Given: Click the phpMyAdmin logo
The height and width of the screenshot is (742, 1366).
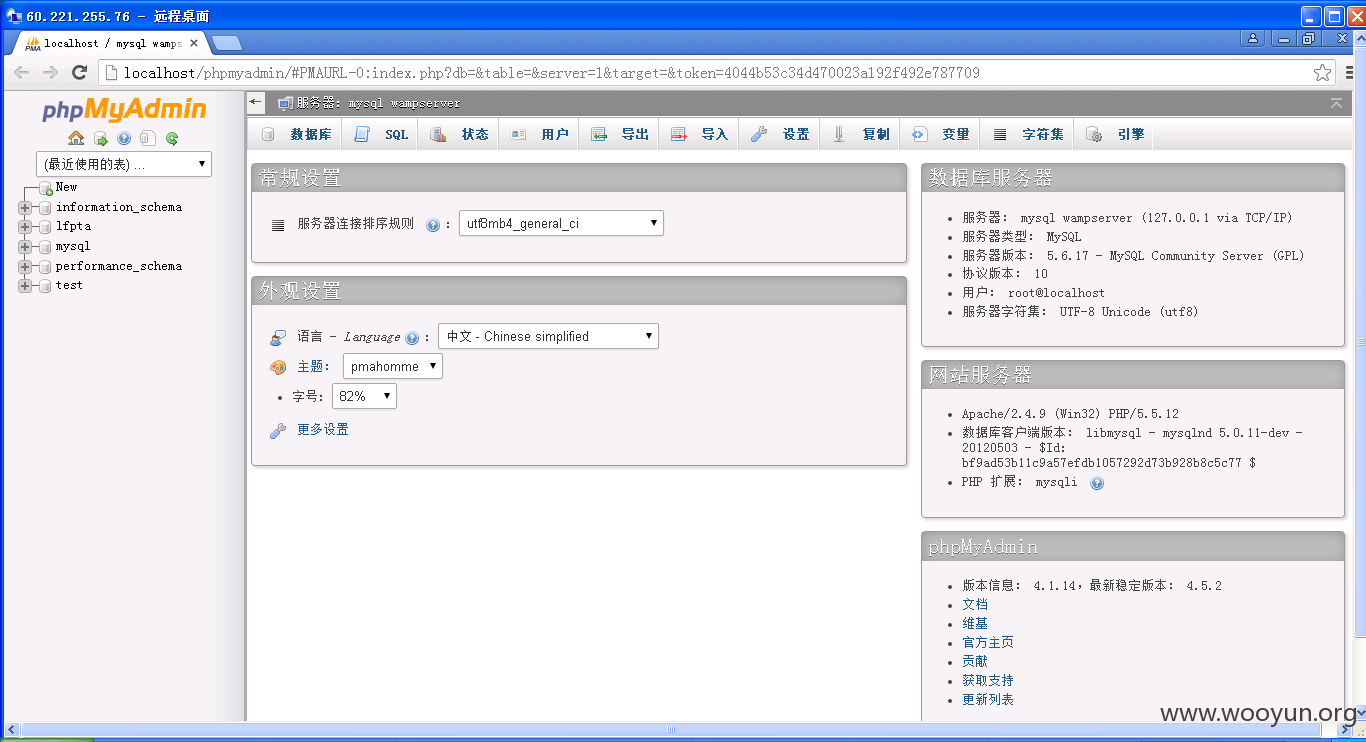Looking at the screenshot, I should (x=124, y=109).
